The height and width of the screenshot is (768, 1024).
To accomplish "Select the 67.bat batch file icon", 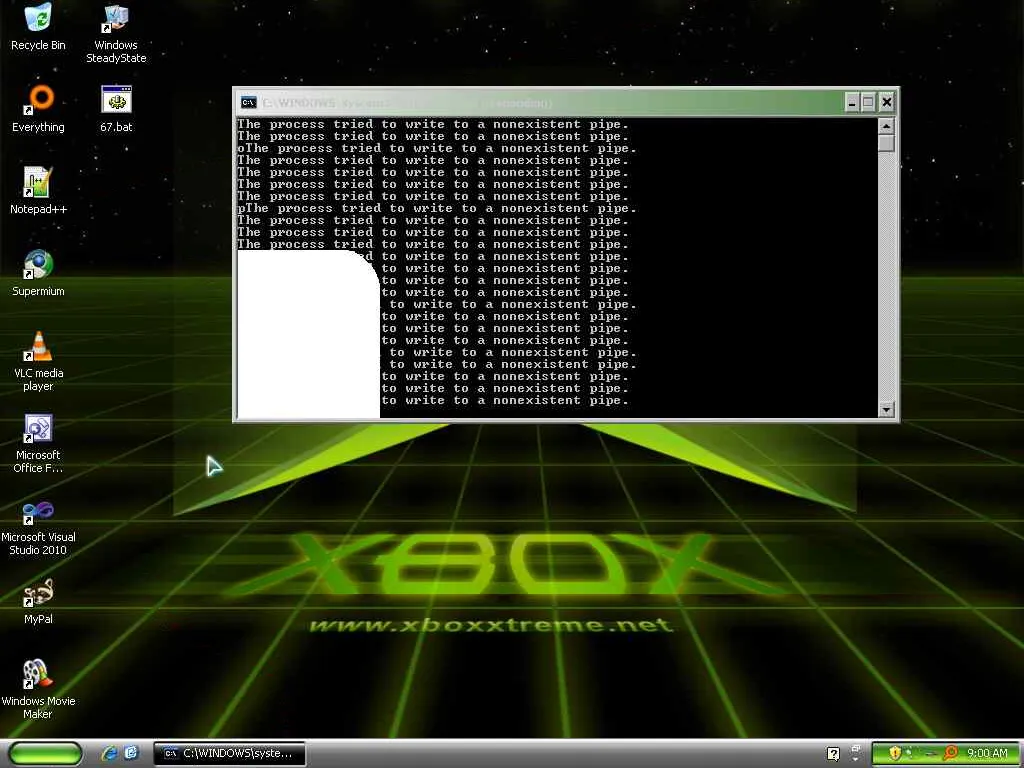I will click(116, 108).
